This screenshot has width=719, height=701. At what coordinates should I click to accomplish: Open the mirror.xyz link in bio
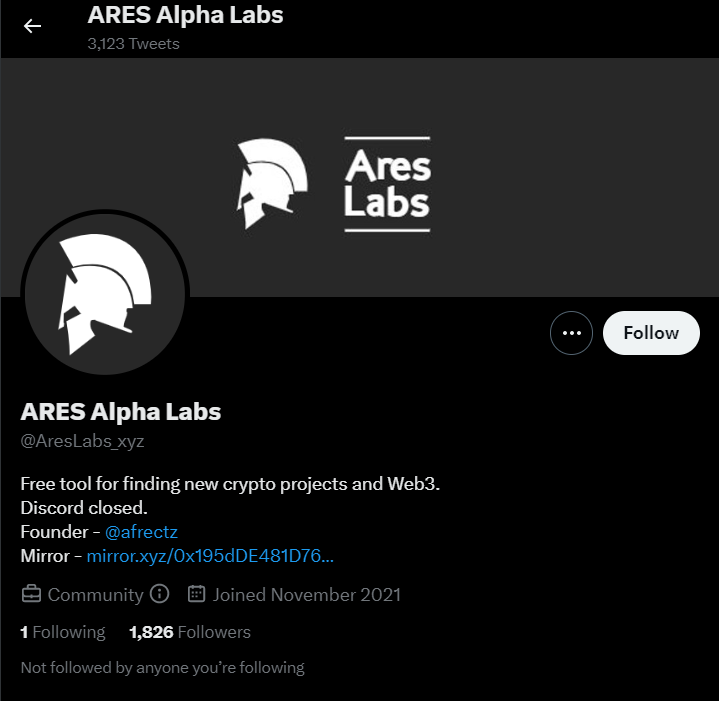click(210, 556)
